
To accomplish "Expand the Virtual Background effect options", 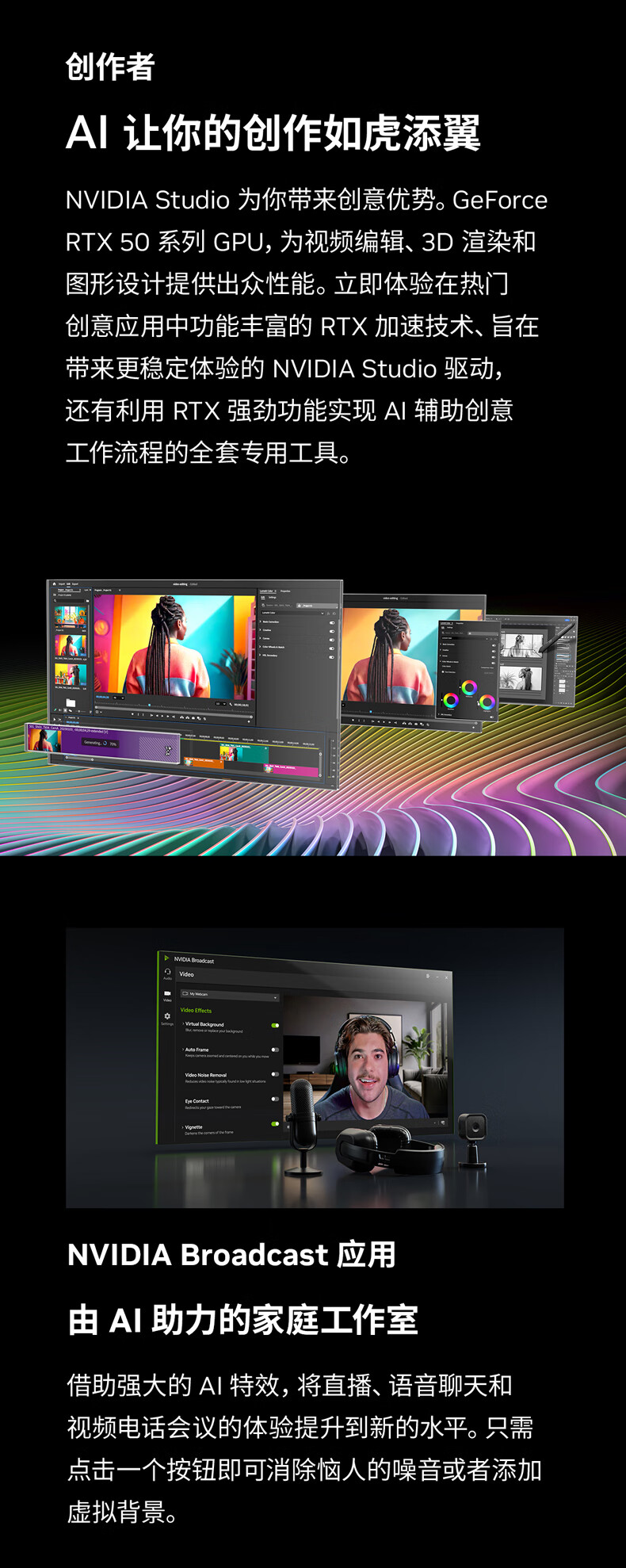I will (183, 1024).
